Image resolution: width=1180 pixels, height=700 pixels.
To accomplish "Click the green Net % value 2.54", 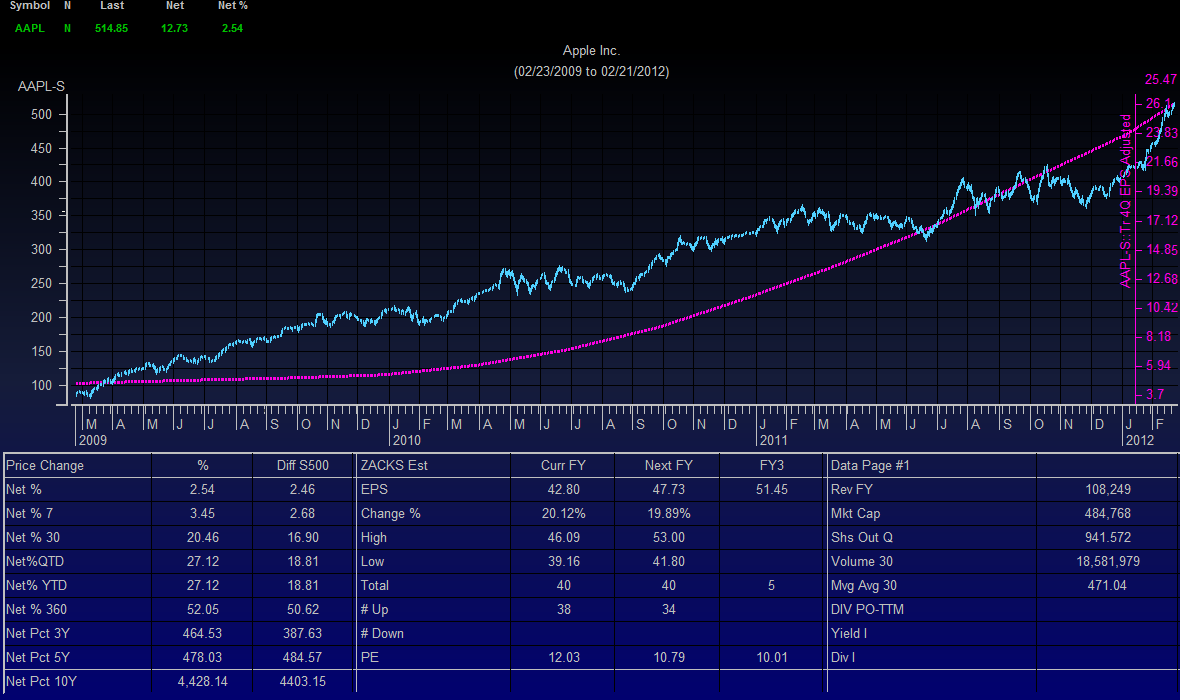I will pyautogui.click(x=232, y=28).
